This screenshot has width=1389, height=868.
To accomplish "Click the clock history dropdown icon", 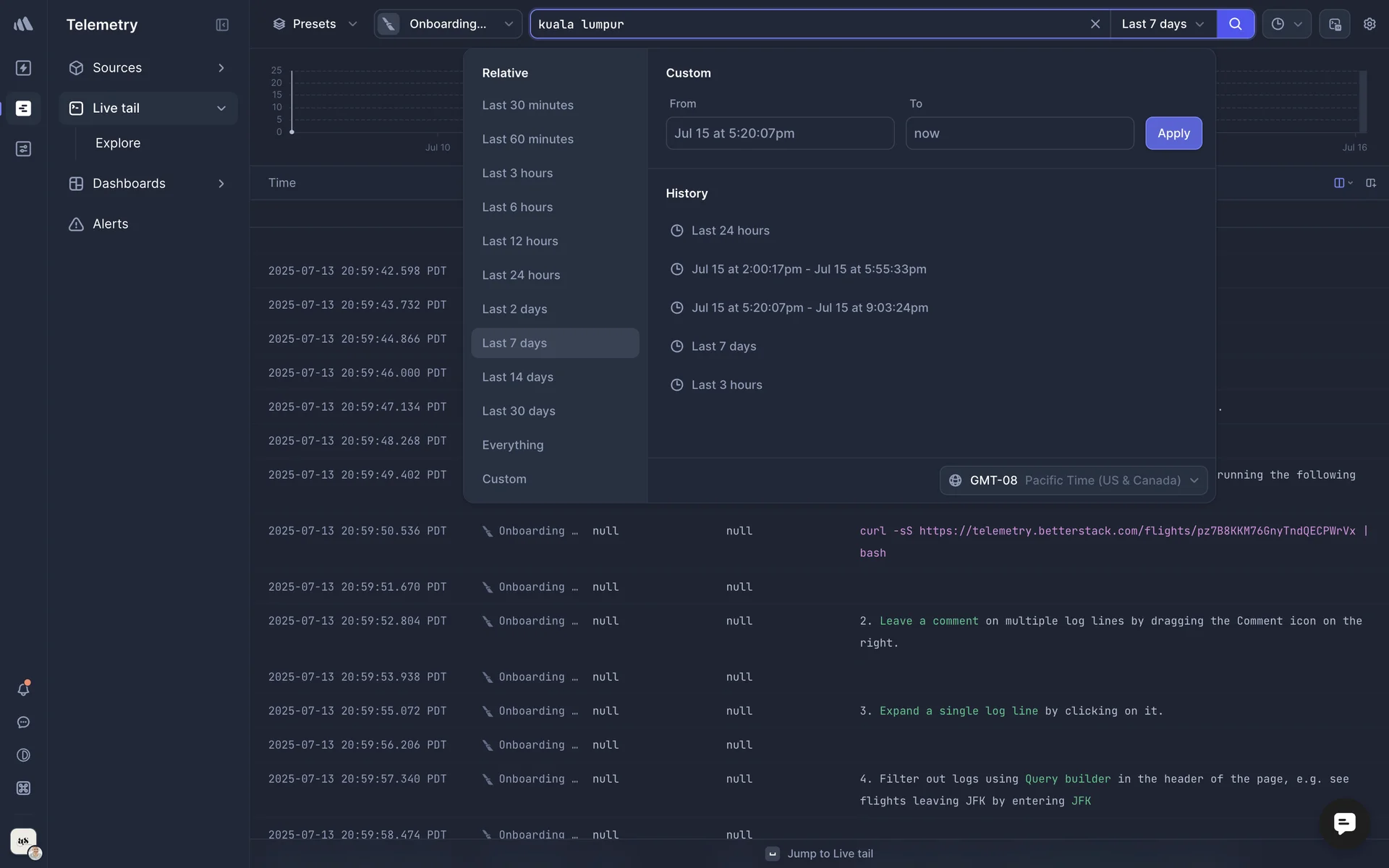I will click(x=1286, y=24).
